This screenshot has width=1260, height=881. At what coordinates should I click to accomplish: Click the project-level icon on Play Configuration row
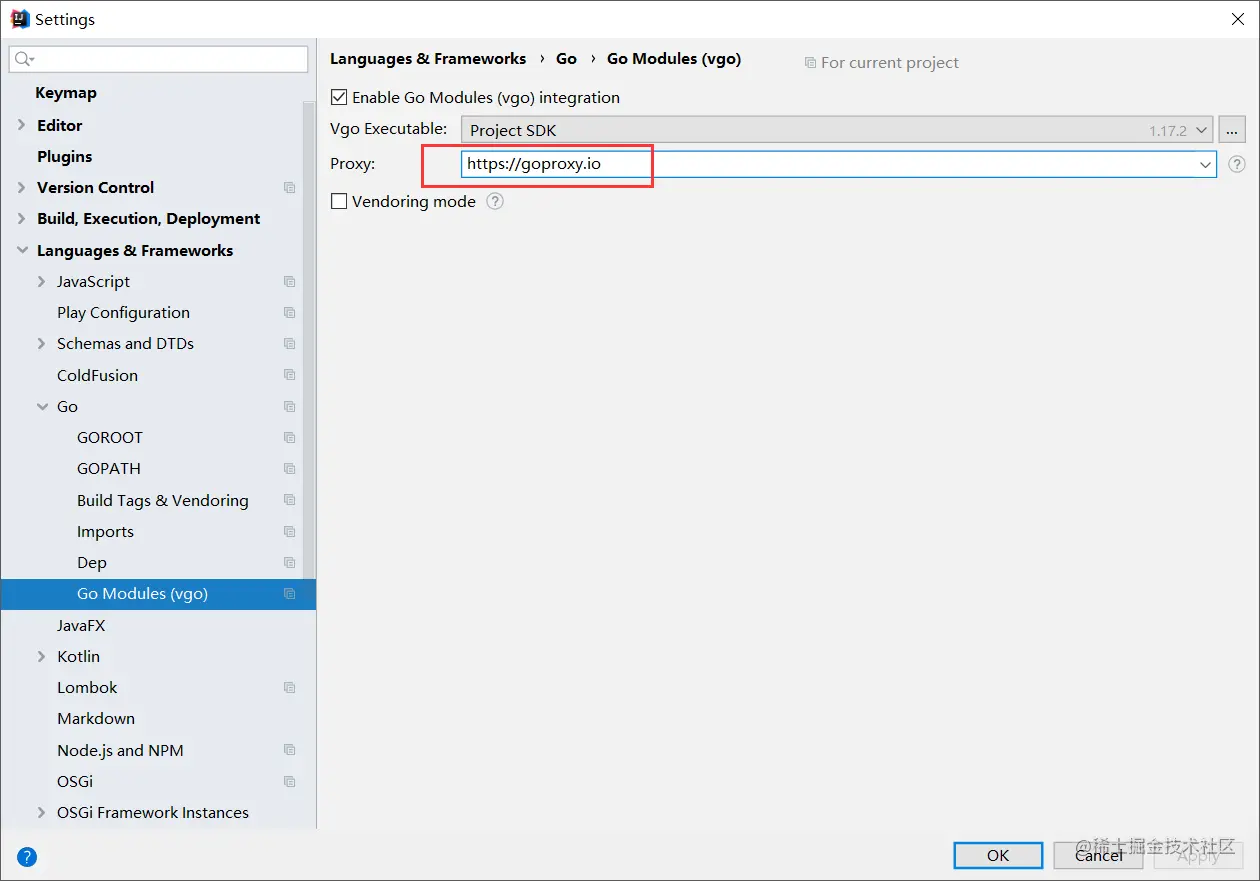click(x=290, y=313)
